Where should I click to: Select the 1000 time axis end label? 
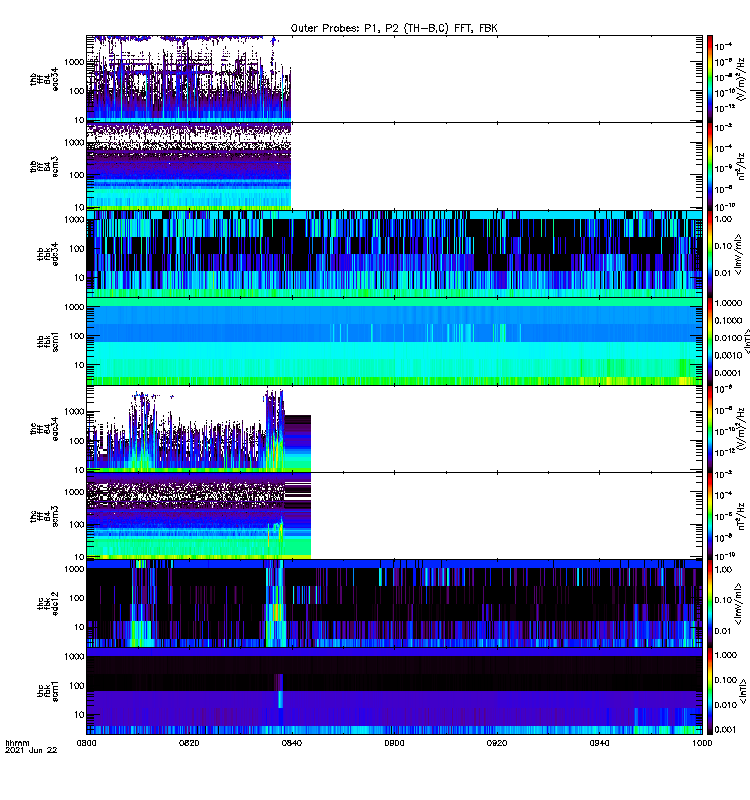pyautogui.click(x=702, y=743)
